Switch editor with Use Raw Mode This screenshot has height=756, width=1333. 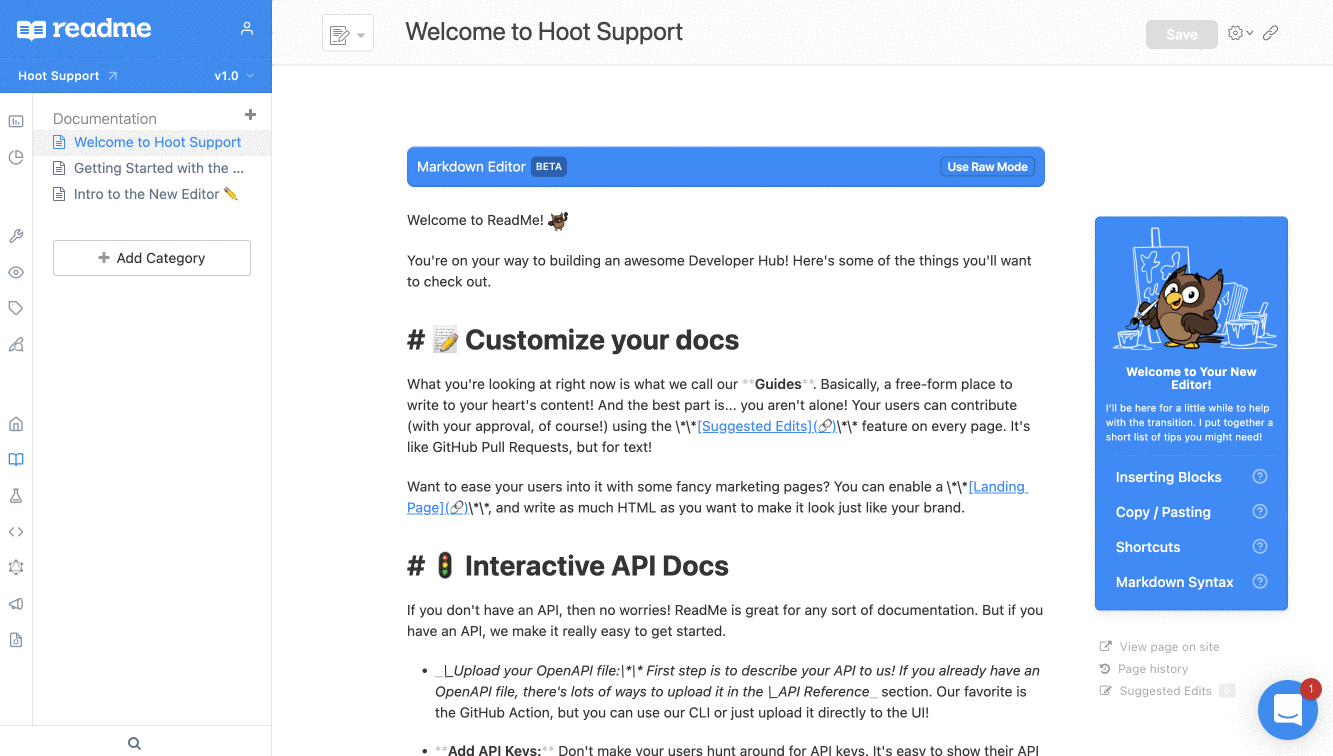[x=988, y=167]
